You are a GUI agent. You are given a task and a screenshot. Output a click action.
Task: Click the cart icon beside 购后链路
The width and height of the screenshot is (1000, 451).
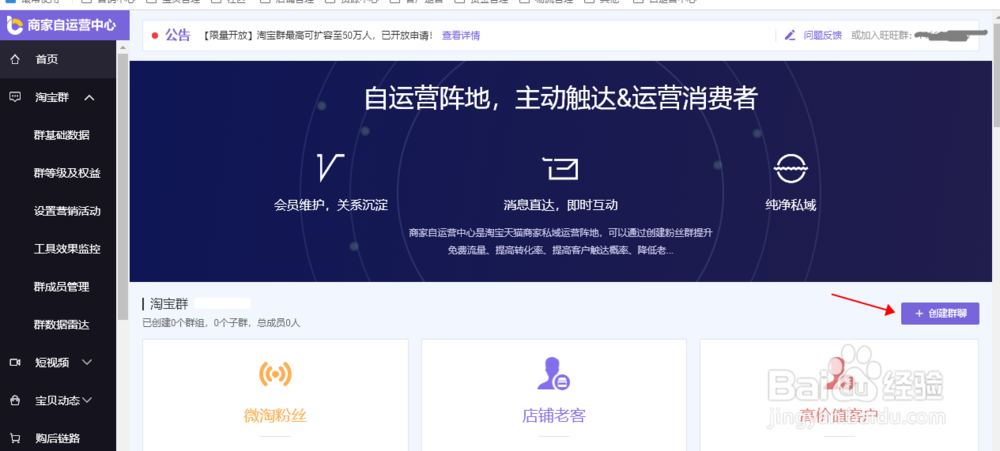click(15, 439)
